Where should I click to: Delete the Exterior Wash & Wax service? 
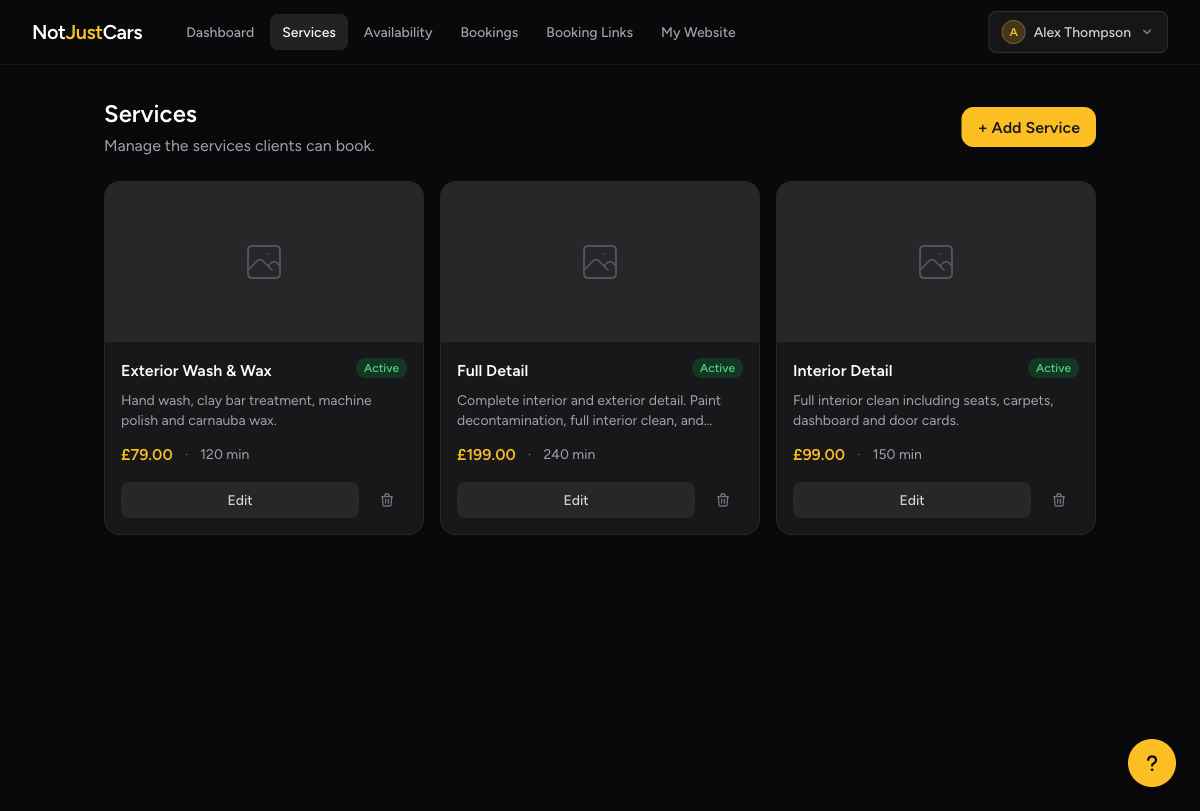[x=386, y=500]
